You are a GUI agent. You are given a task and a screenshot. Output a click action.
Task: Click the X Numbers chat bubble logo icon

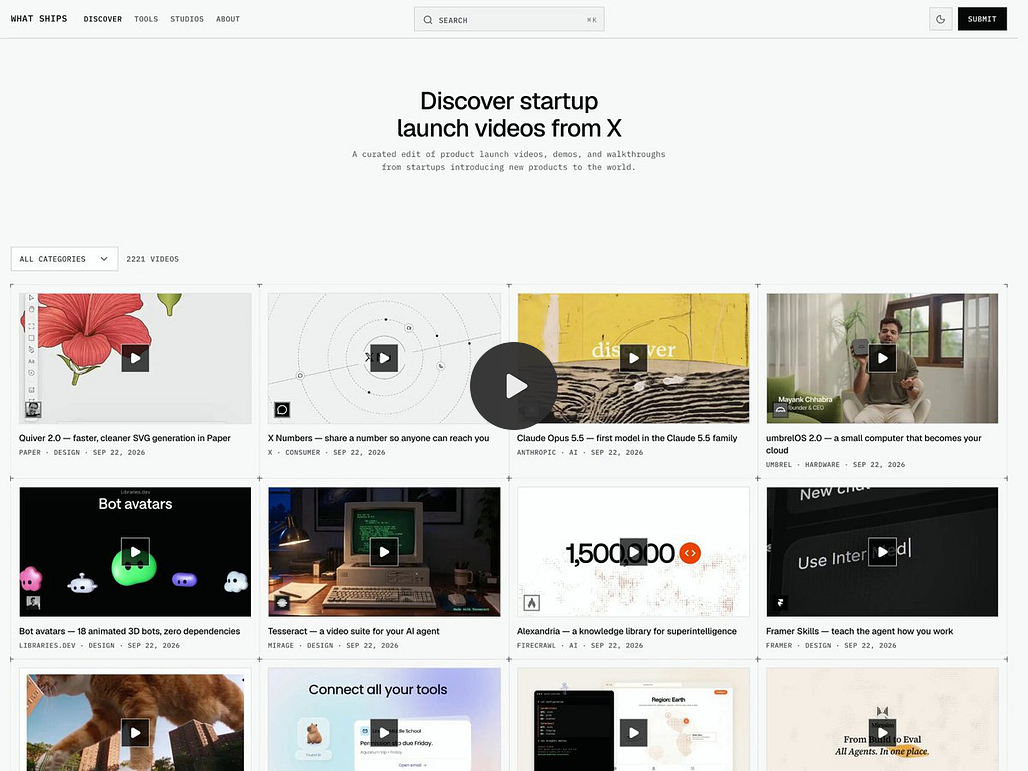(282, 410)
